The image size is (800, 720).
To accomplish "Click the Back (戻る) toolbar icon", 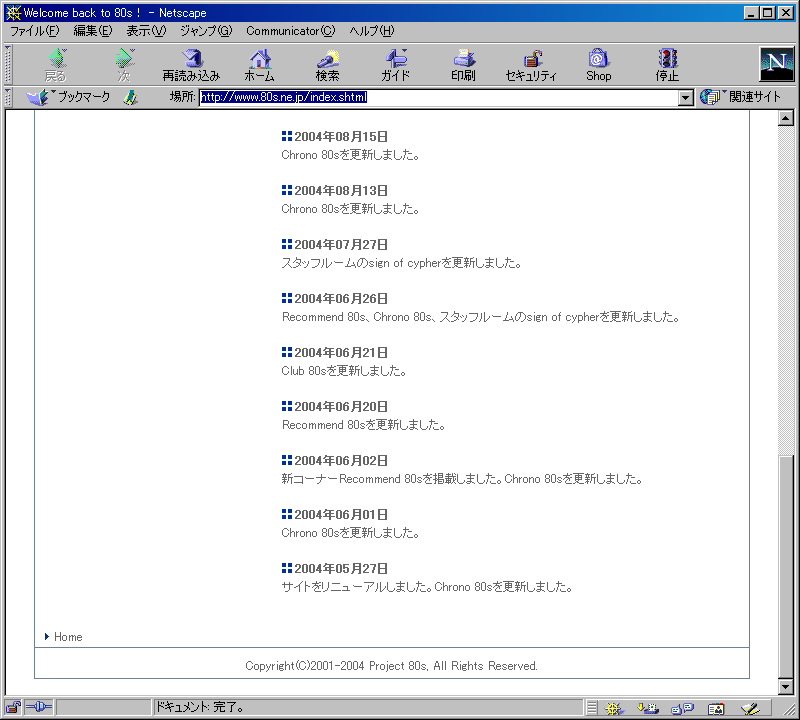I will 56,65.
